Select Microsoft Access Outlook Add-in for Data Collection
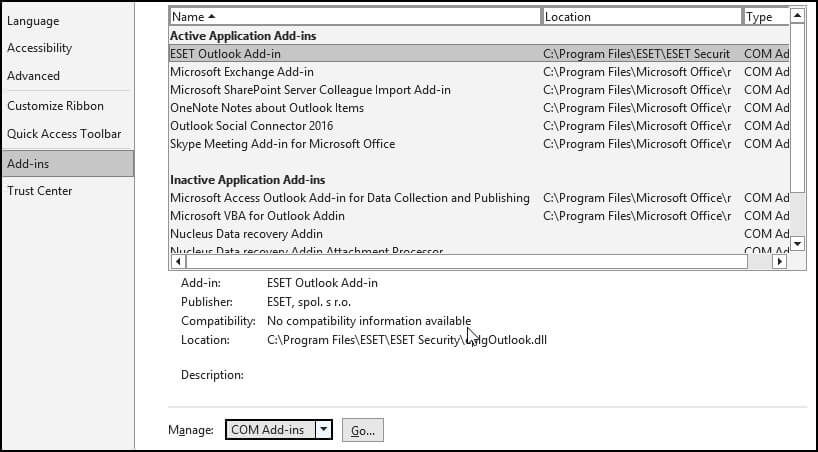Viewport: 818px width, 452px height. [x=479, y=198]
